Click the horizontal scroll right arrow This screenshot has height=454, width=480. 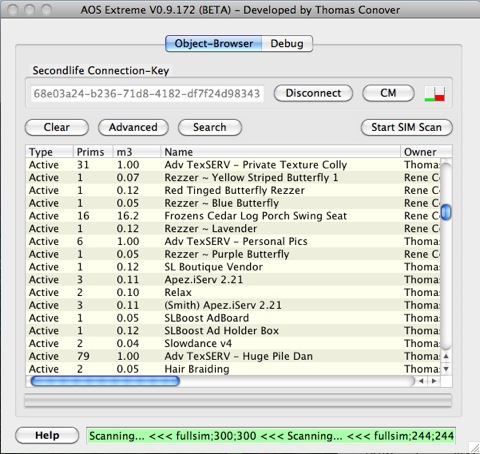tap(434, 381)
